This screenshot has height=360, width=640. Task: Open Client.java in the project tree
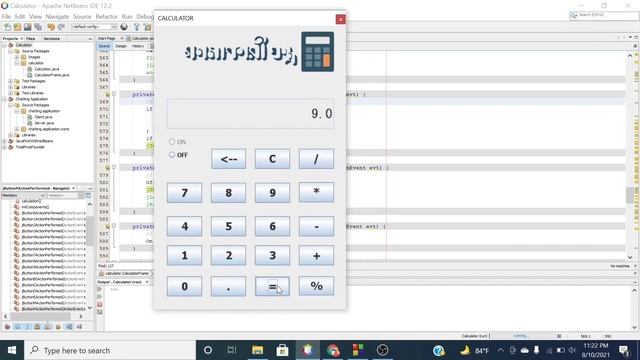pyautogui.click(x=43, y=117)
